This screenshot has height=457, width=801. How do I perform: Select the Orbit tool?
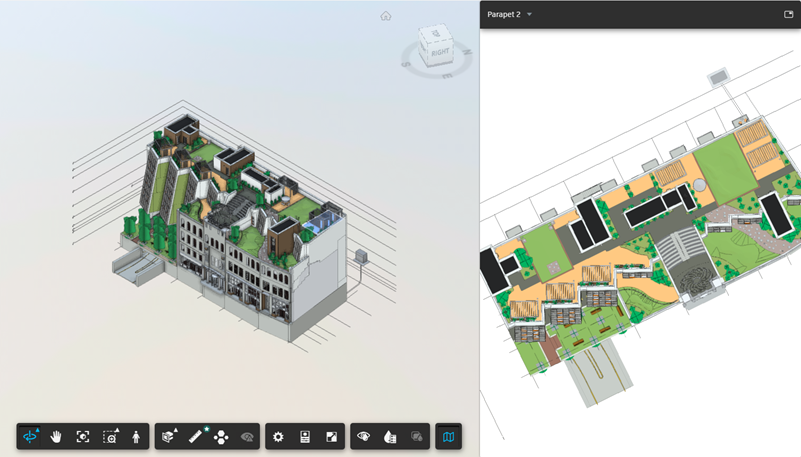tap(30, 437)
